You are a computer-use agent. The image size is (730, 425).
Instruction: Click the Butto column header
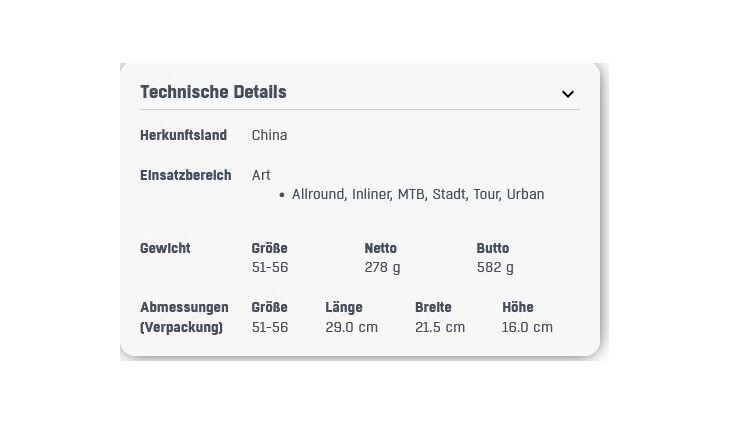click(x=493, y=248)
